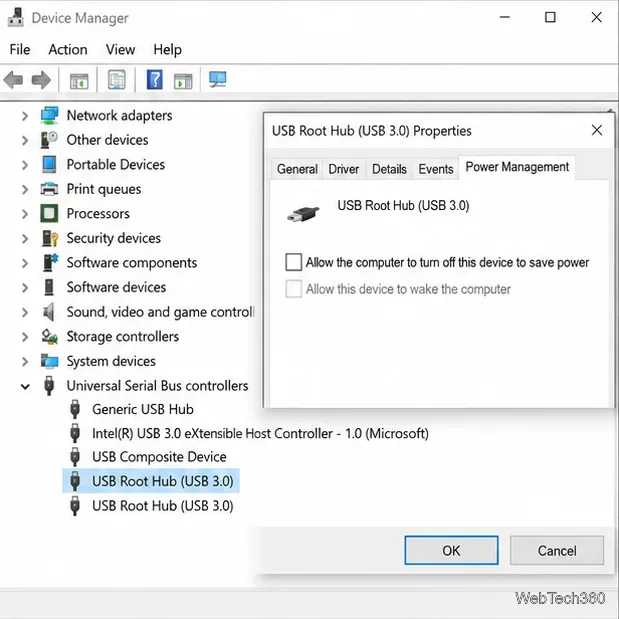Open the View menu
Screen dimensions: 619x619
tap(120, 49)
